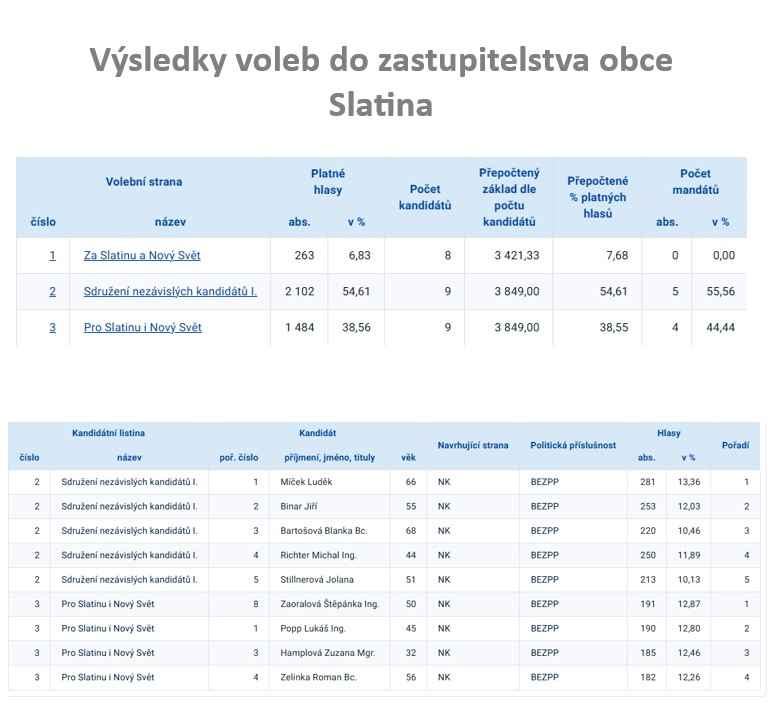The image size is (772, 704).
Task: Select recalculated percent 38,55
Action: click(x=614, y=327)
